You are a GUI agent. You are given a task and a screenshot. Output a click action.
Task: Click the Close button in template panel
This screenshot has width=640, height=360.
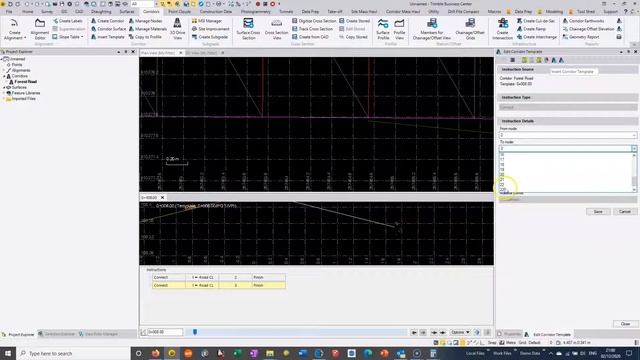click(x=625, y=324)
